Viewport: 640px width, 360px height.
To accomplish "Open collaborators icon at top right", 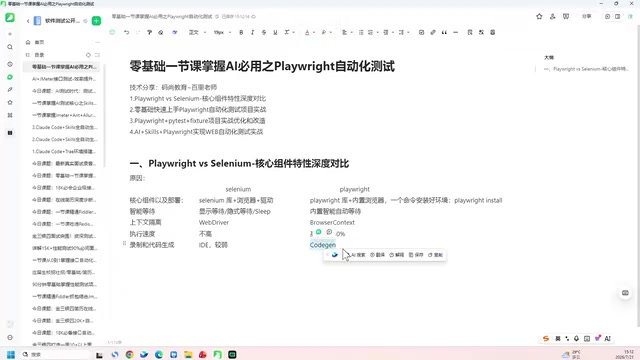I will coord(552,16).
